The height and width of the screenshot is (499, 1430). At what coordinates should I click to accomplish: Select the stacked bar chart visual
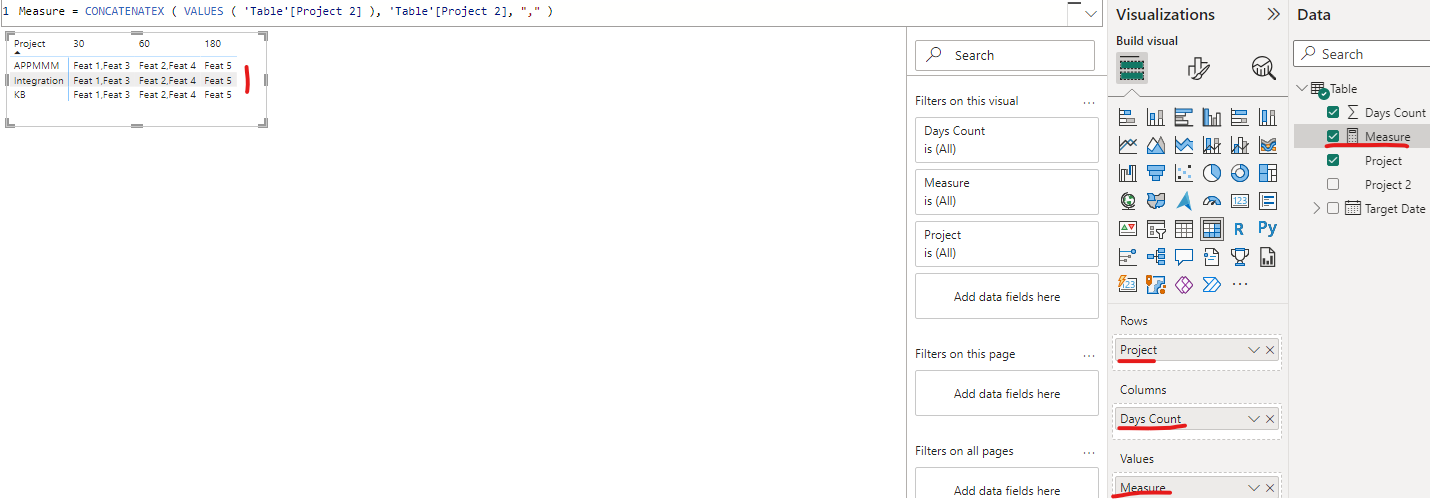click(x=1128, y=117)
